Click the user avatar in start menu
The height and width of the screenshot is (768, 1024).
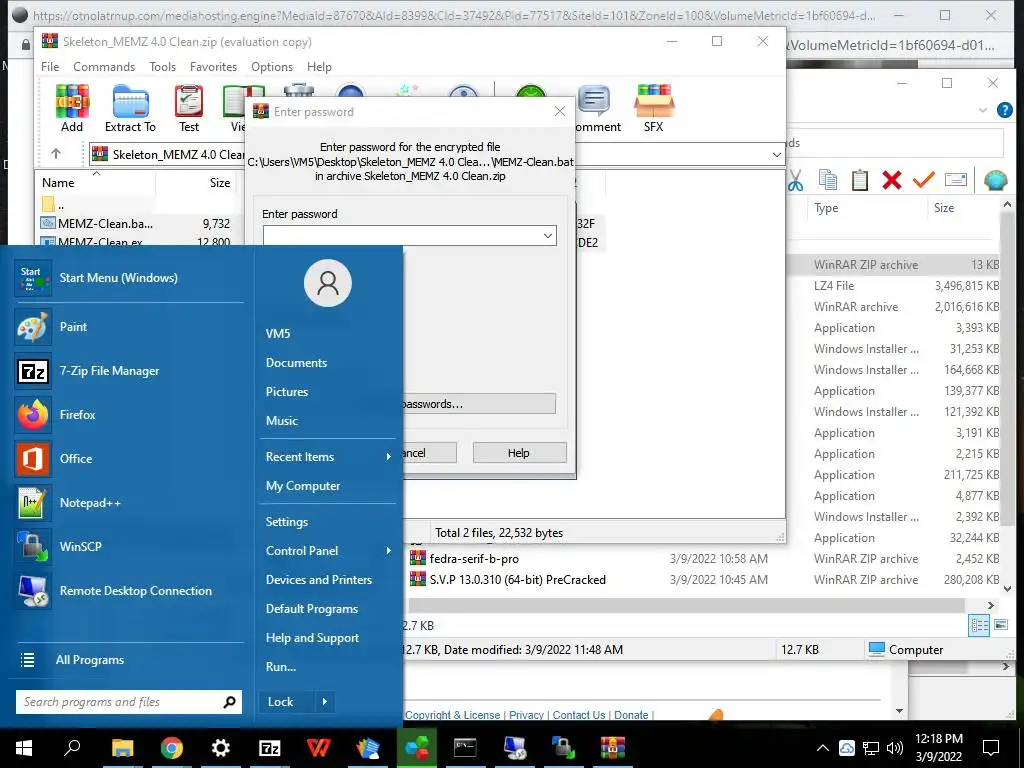coord(328,283)
